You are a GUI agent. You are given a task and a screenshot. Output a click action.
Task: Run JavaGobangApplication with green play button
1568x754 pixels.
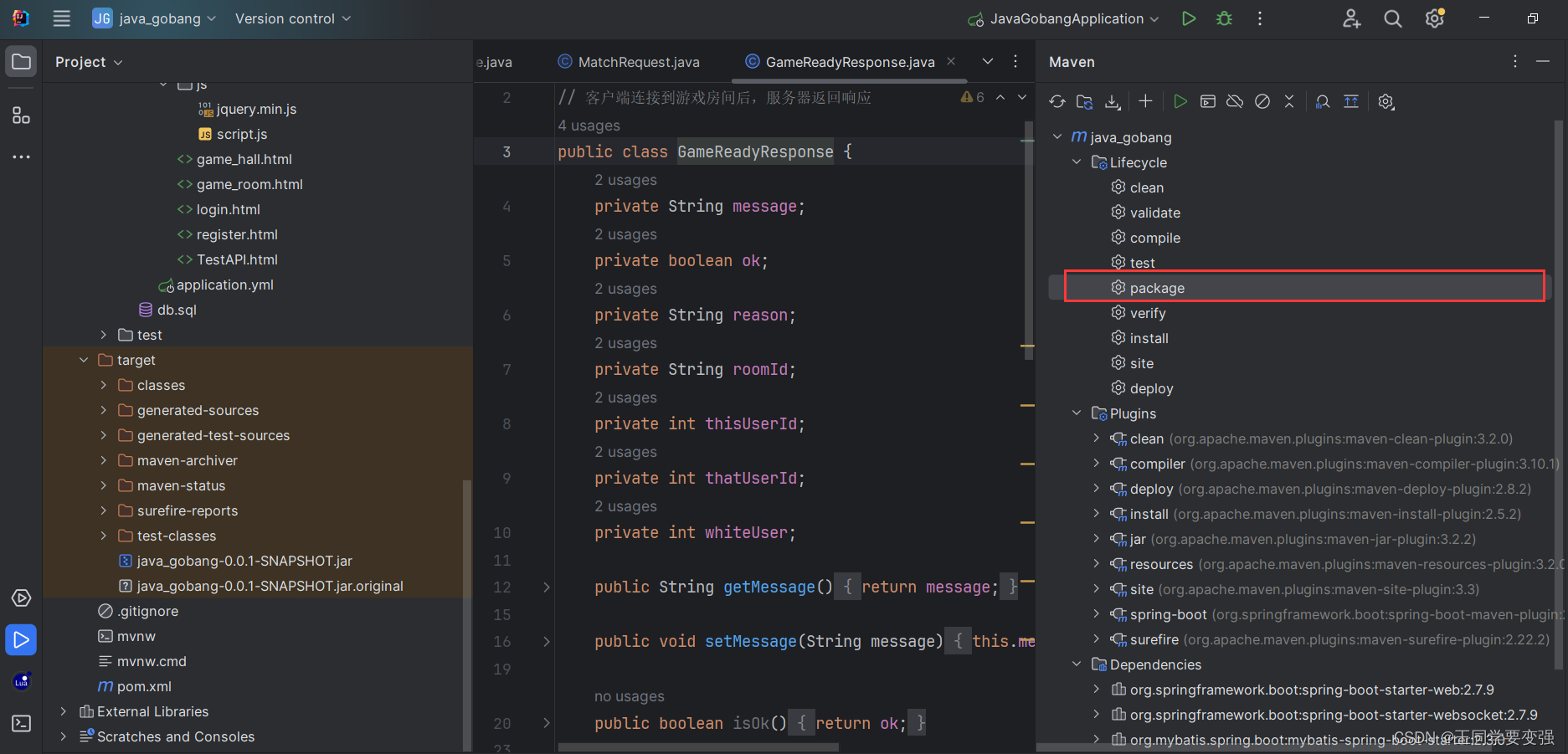click(1189, 18)
